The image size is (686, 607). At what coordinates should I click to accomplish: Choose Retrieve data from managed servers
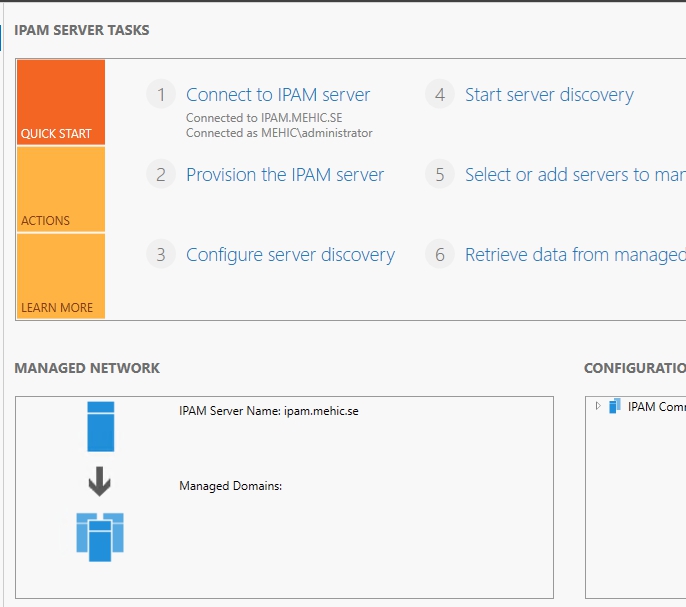point(574,255)
